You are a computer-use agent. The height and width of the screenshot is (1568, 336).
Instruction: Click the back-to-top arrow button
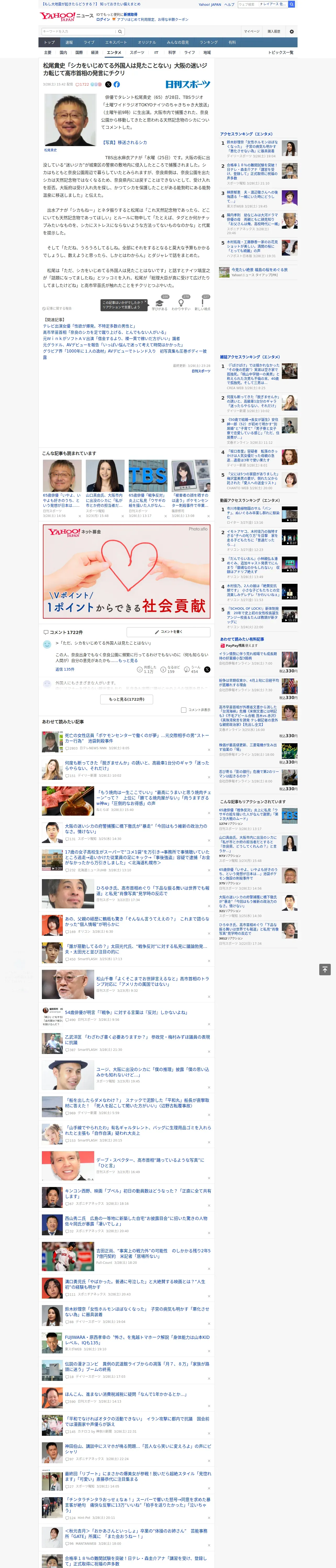325,970
